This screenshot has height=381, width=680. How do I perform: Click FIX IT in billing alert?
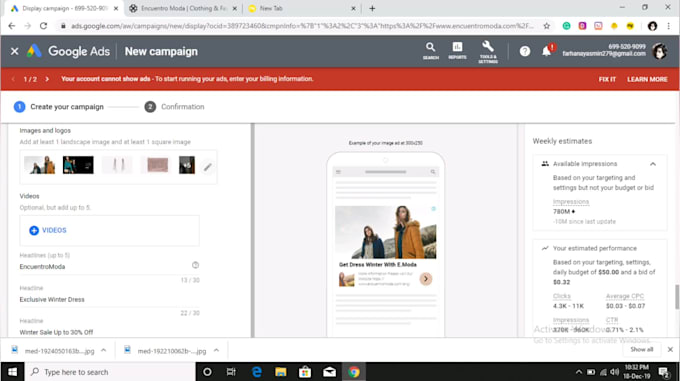(607, 79)
